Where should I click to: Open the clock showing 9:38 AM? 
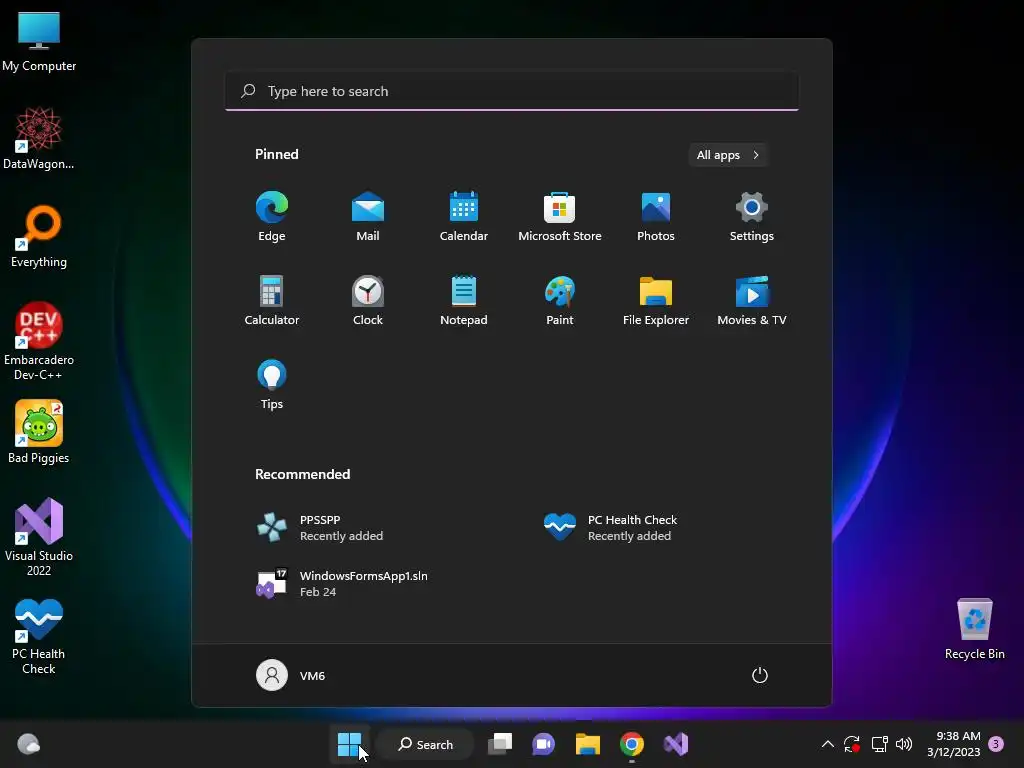[953, 744]
